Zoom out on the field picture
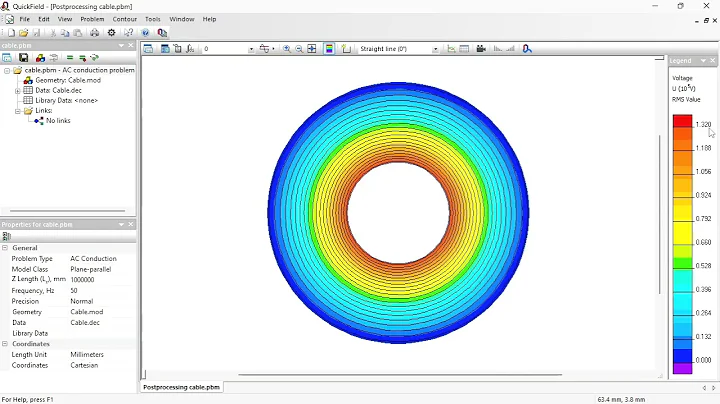This screenshot has height=404, width=720. pos(299,49)
